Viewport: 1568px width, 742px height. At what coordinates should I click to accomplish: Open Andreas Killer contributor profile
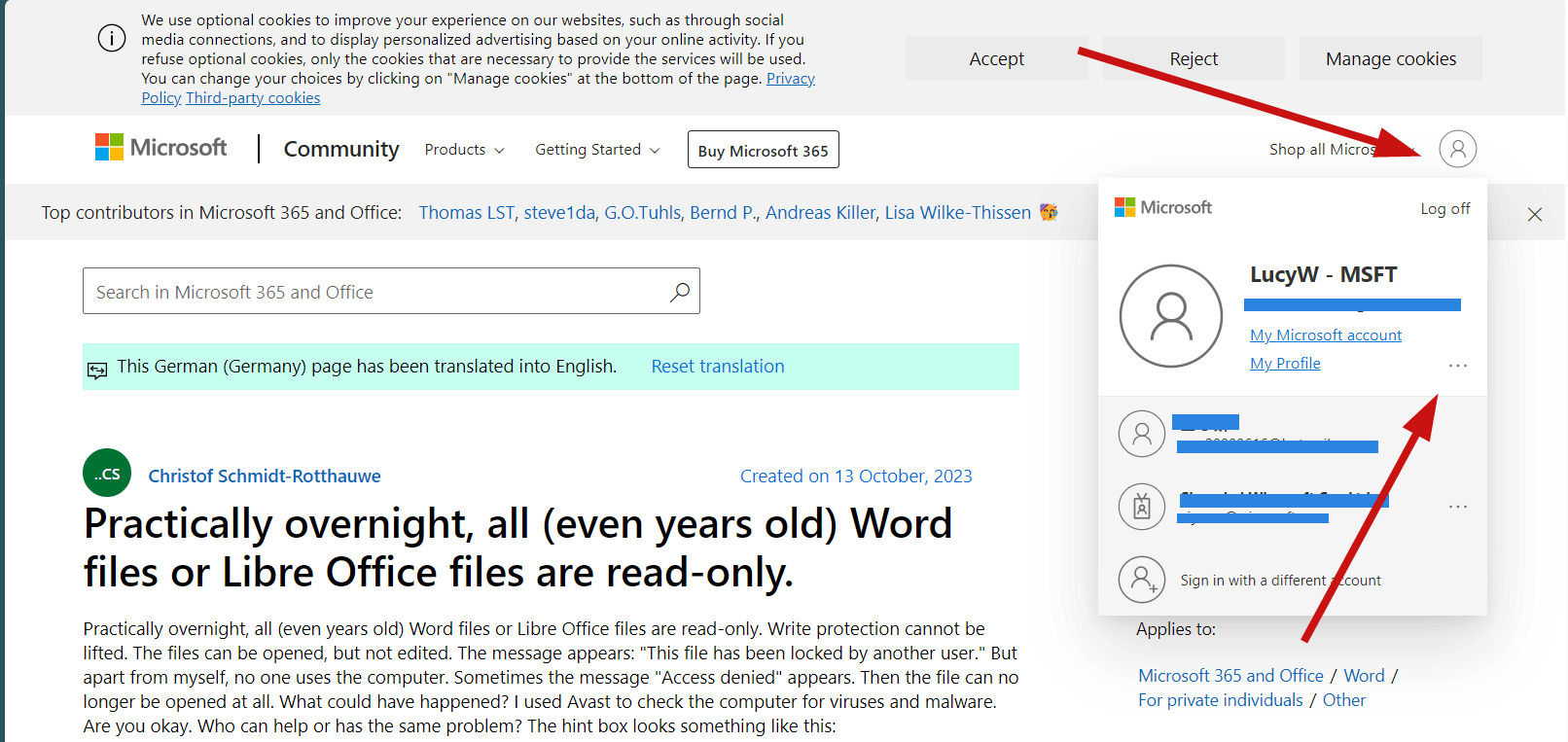(821, 213)
